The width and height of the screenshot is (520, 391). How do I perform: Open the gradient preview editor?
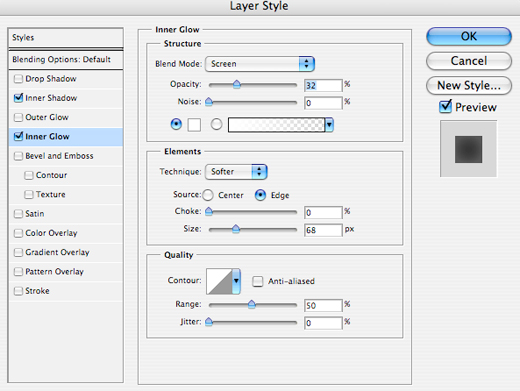276,125
